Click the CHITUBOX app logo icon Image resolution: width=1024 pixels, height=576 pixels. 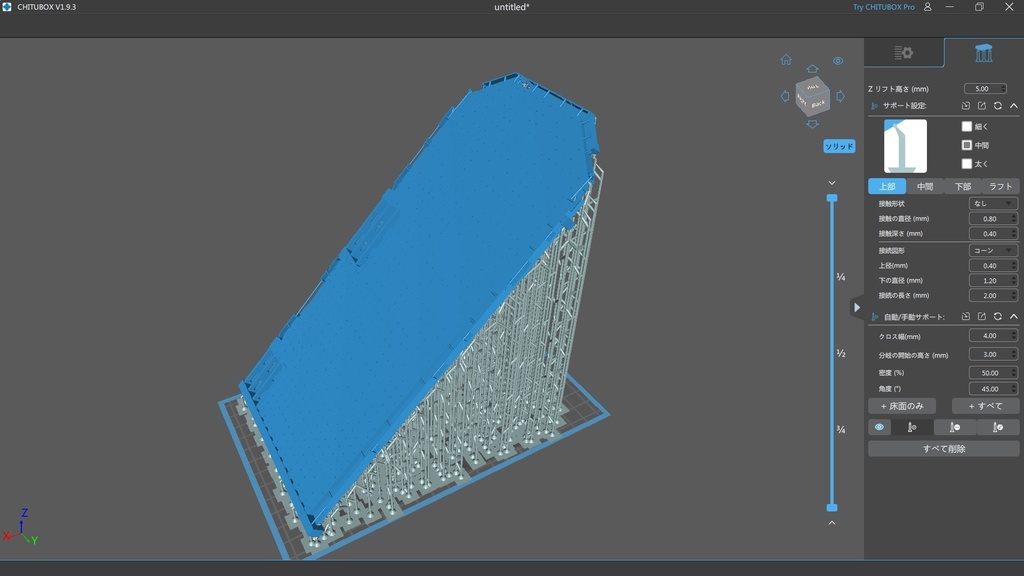7,7
